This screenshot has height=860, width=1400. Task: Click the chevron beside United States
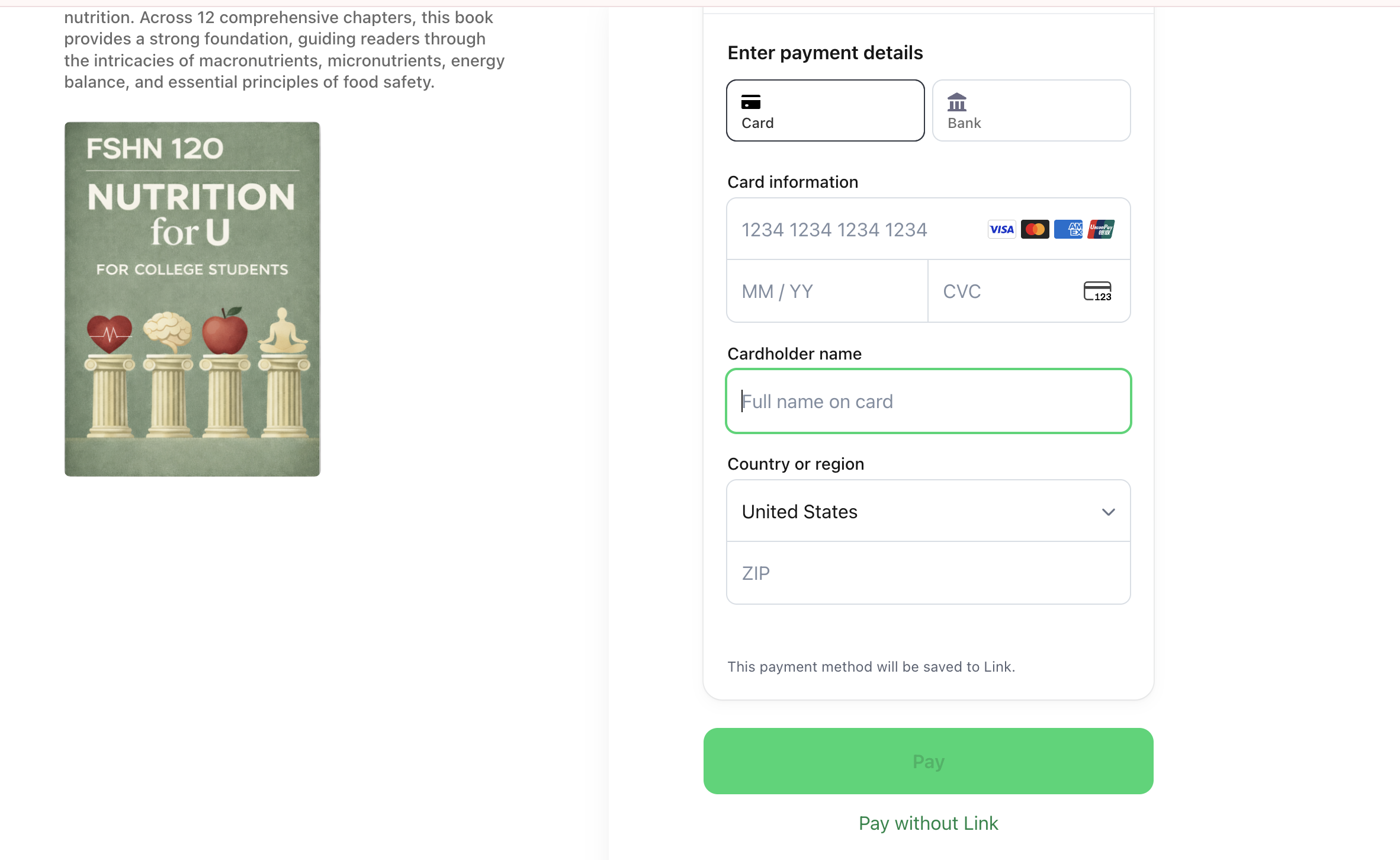1108,511
